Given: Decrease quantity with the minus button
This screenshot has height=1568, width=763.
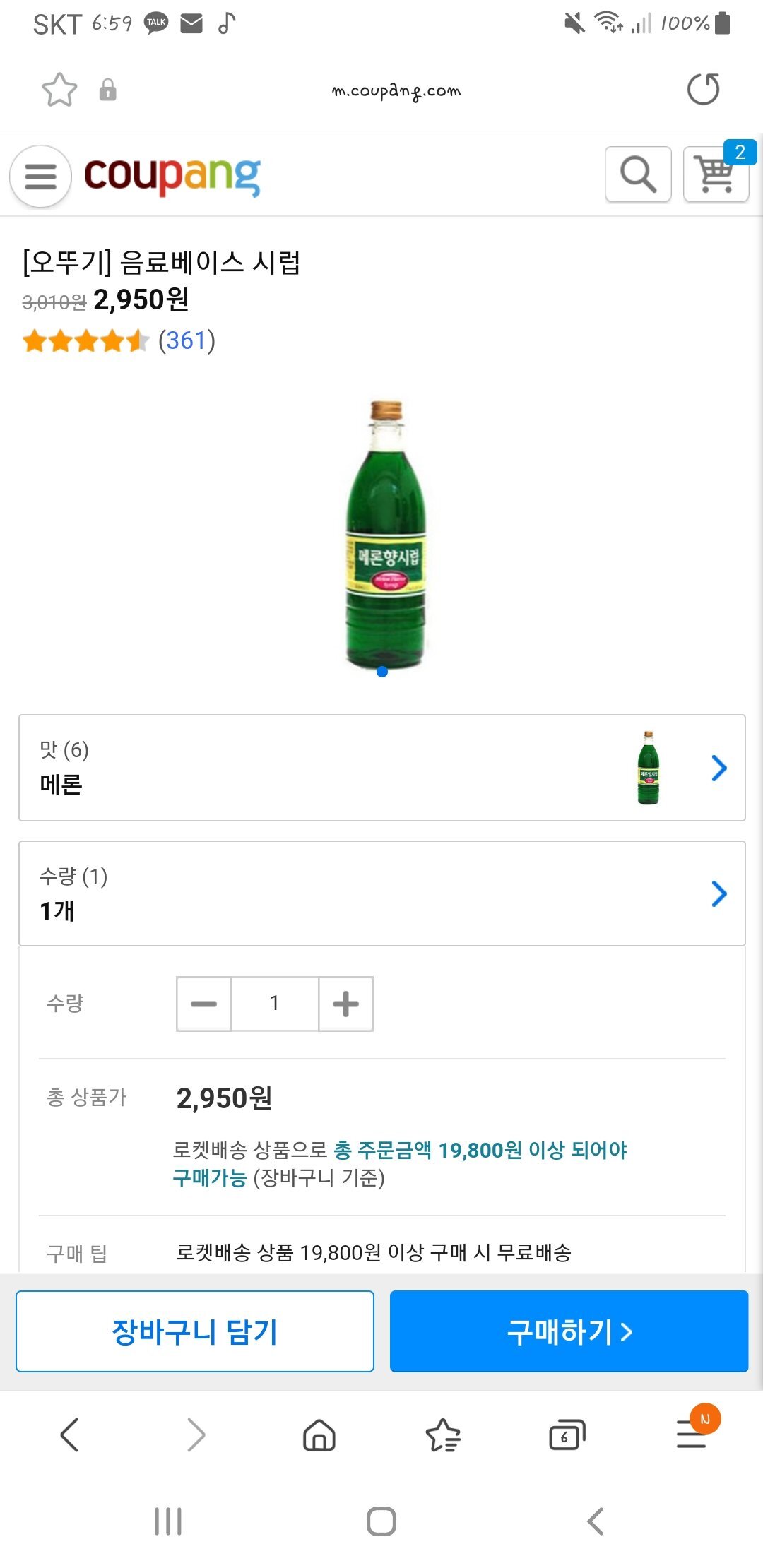Looking at the screenshot, I should click(203, 1004).
